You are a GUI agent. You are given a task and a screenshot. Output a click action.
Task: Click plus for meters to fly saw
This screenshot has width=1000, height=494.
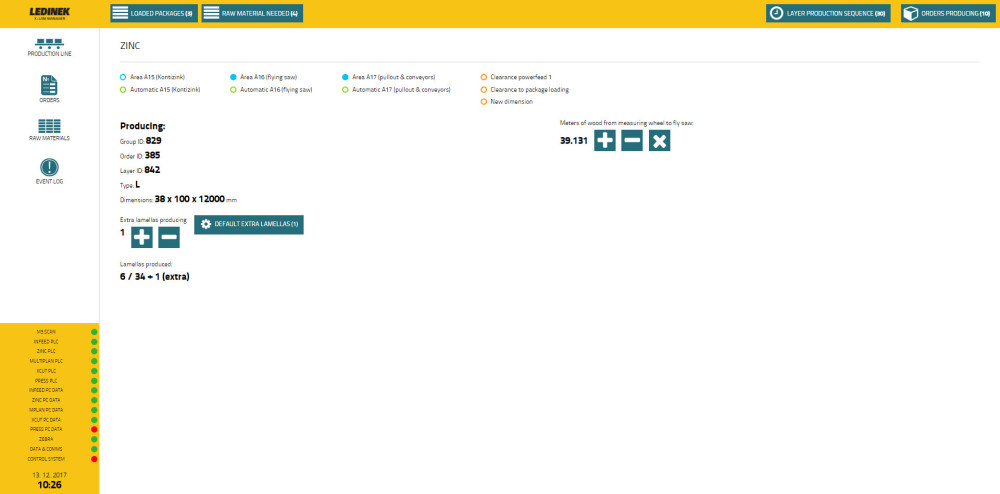(x=605, y=141)
